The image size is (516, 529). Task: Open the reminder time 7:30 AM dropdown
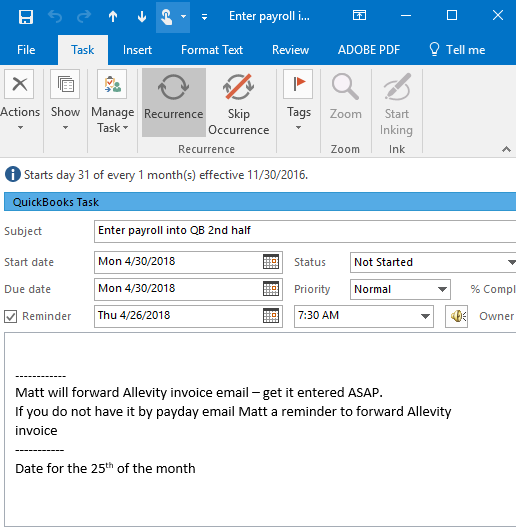364,316
